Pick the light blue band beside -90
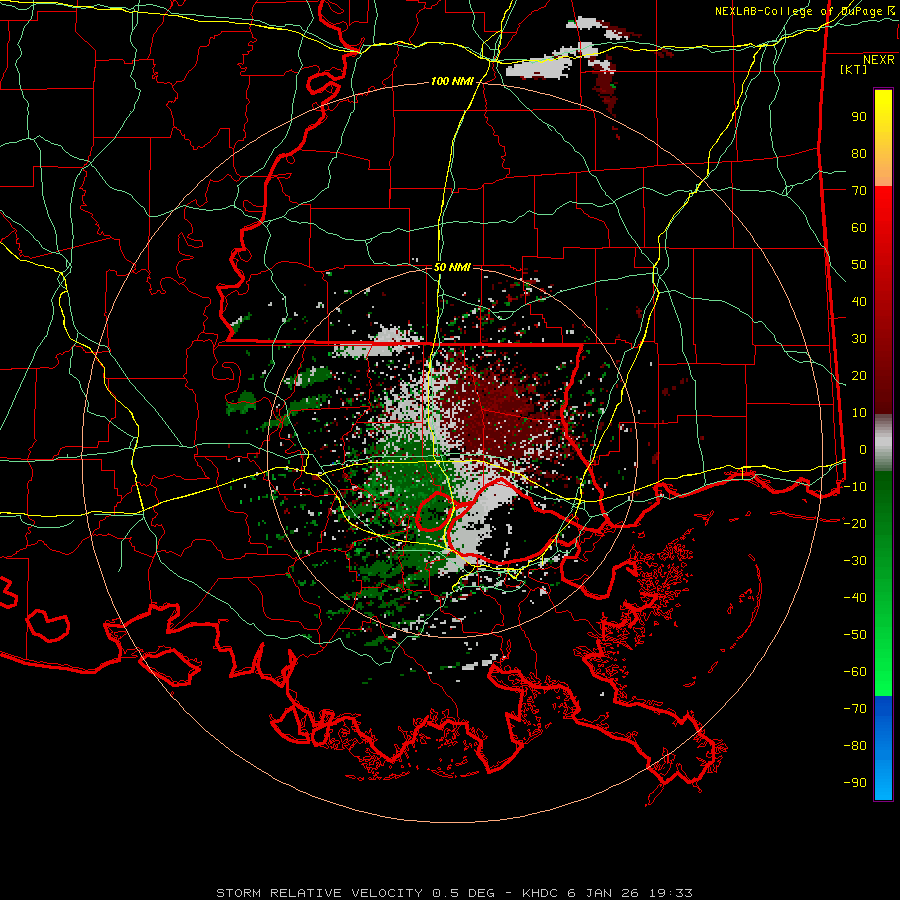This screenshot has height=900, width=900. 883,779
